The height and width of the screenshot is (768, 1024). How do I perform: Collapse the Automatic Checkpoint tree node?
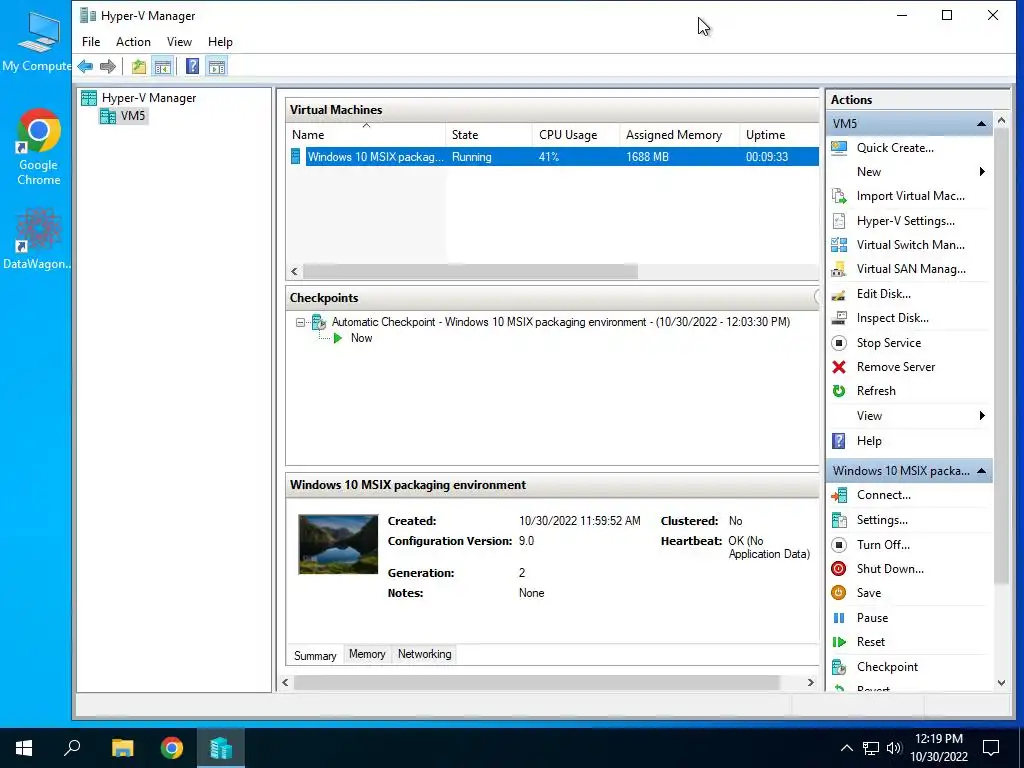click(x=300, y=322)
